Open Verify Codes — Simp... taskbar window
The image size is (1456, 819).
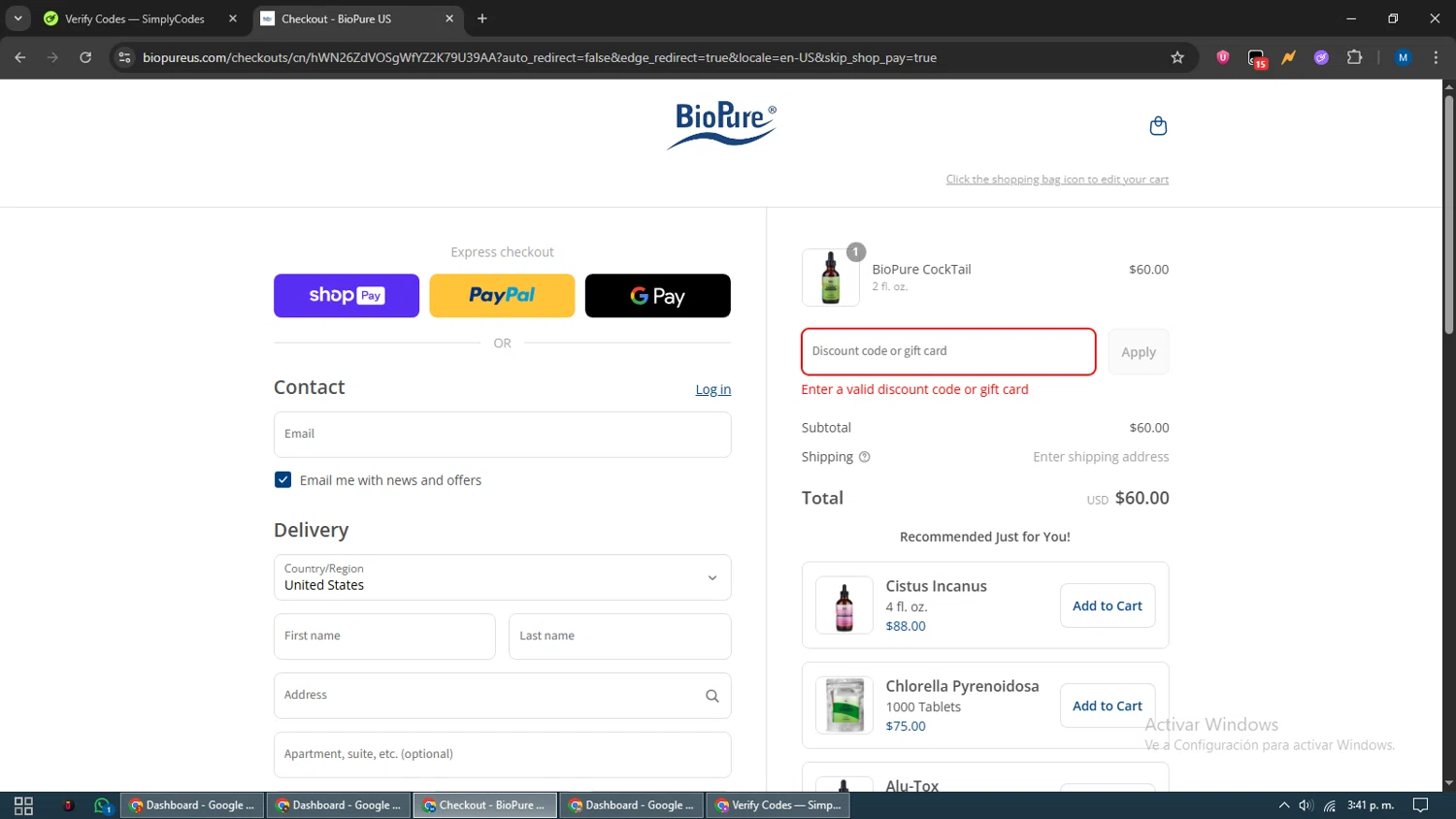pyautogui.click(x=778, y=805)
